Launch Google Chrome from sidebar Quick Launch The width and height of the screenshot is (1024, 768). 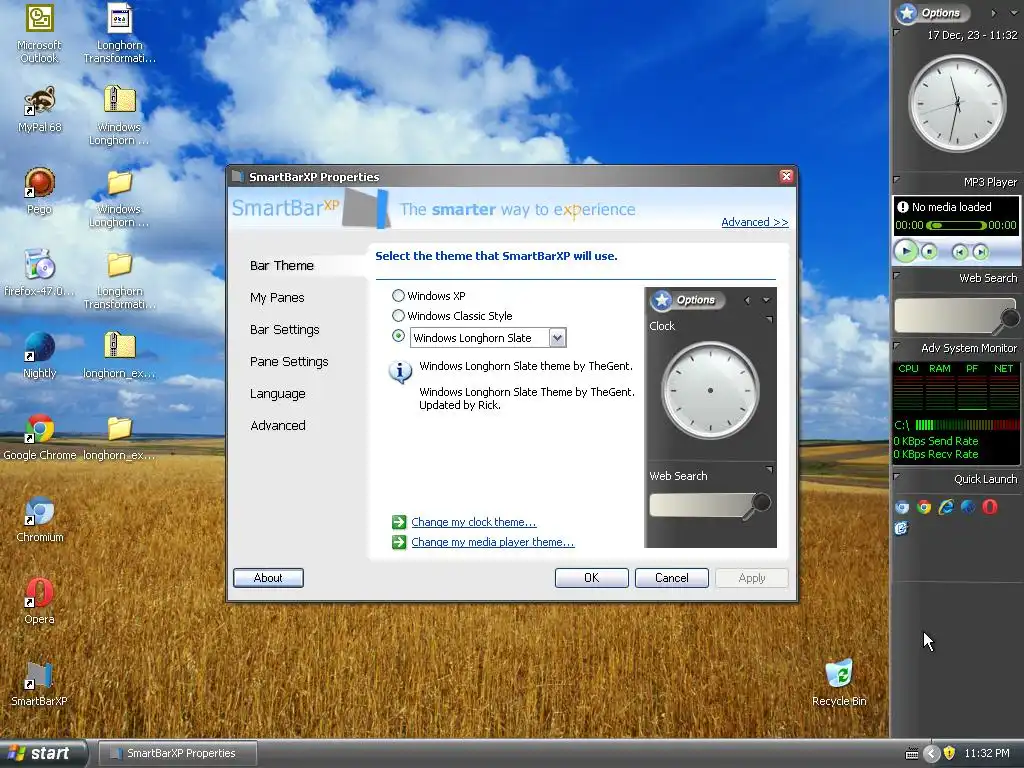[924, 507]
